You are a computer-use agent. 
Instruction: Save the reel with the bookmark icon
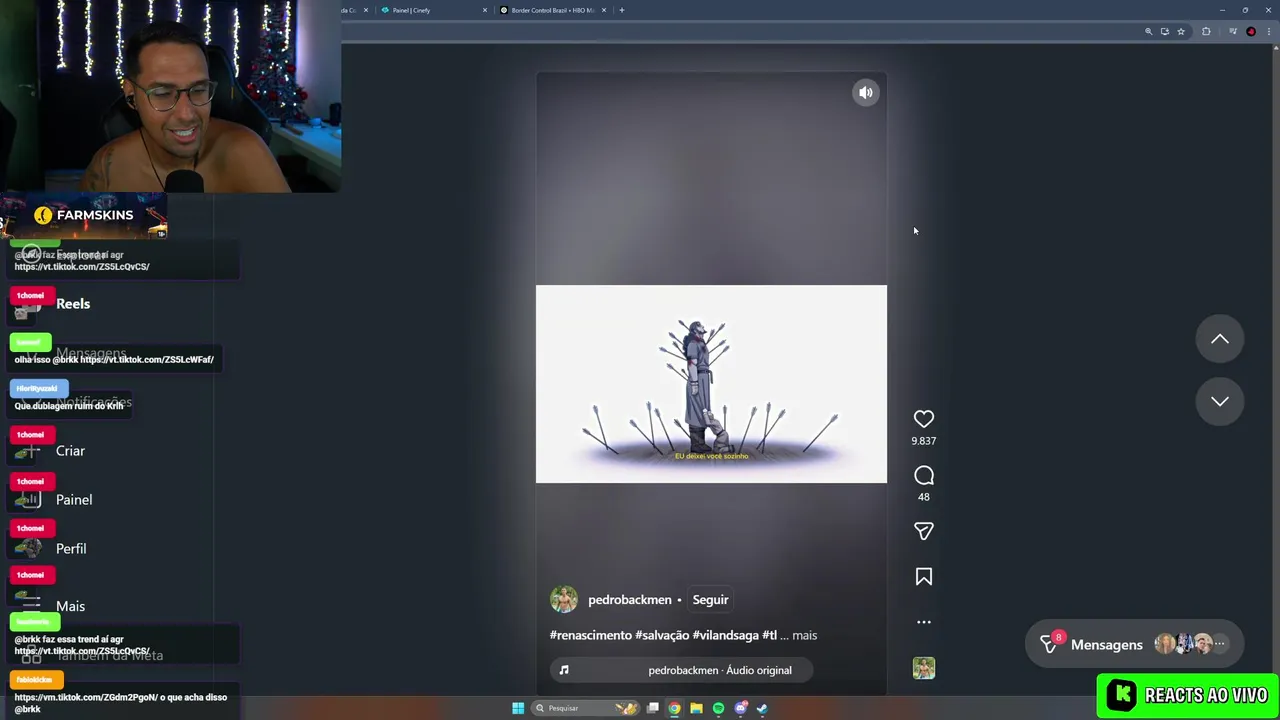point(924,577)
